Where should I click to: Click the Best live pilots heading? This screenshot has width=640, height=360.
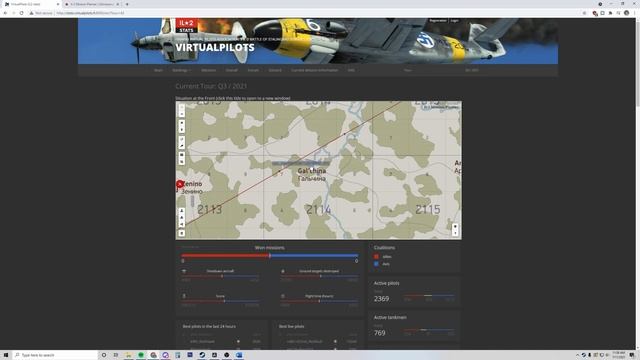[291, 327]
